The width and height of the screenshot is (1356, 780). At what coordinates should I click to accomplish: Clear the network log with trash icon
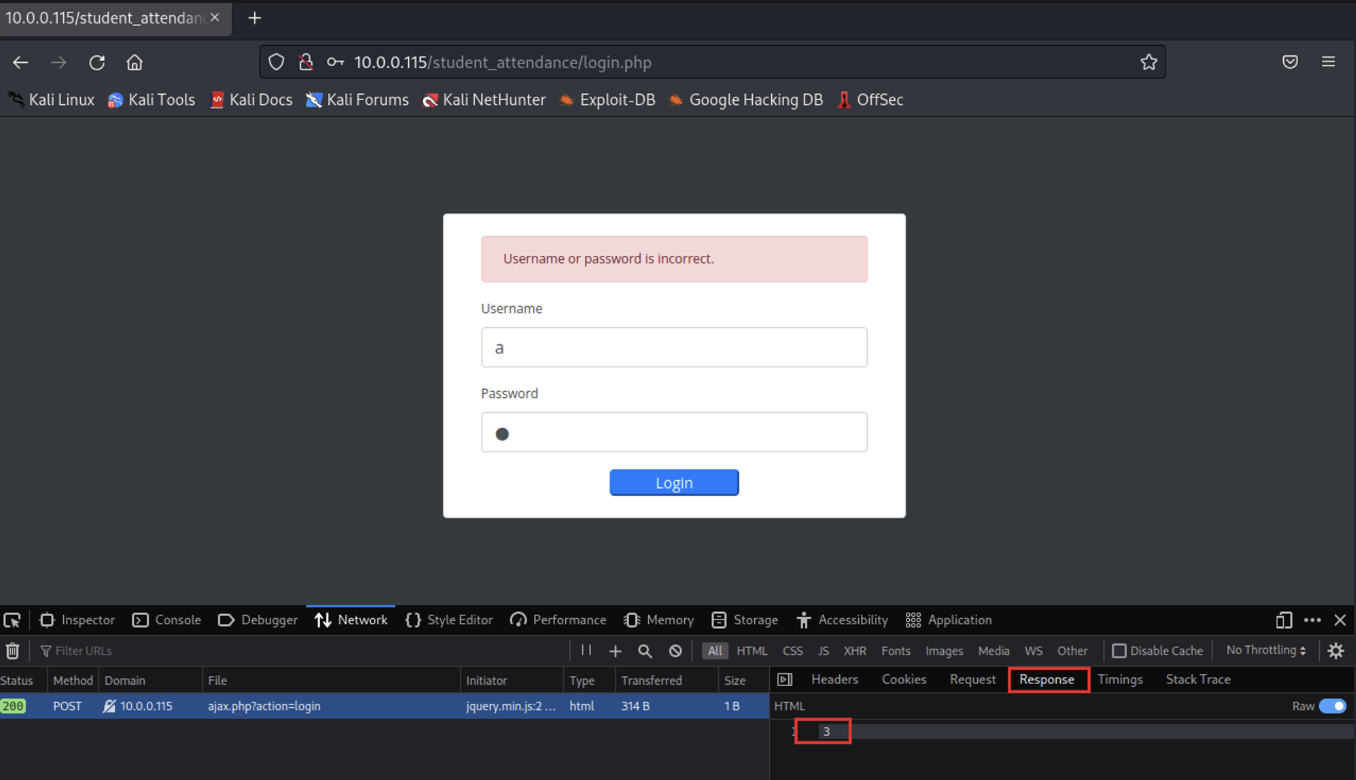coord(13,651)
